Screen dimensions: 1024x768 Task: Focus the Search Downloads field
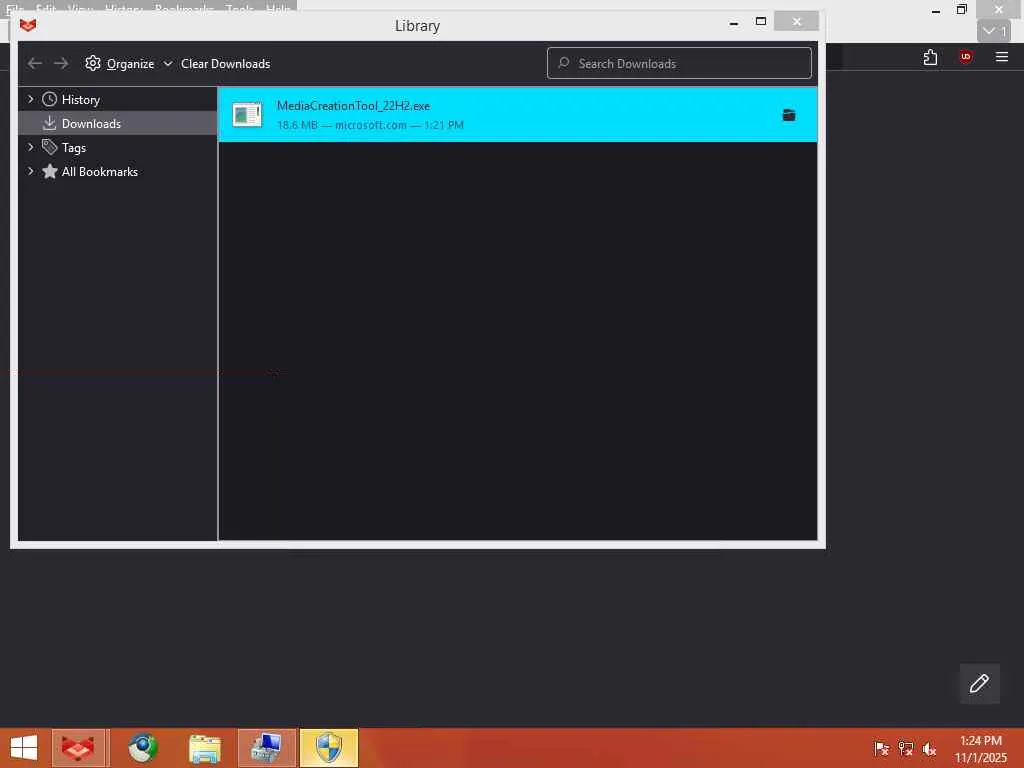click(x=679, y=63)
